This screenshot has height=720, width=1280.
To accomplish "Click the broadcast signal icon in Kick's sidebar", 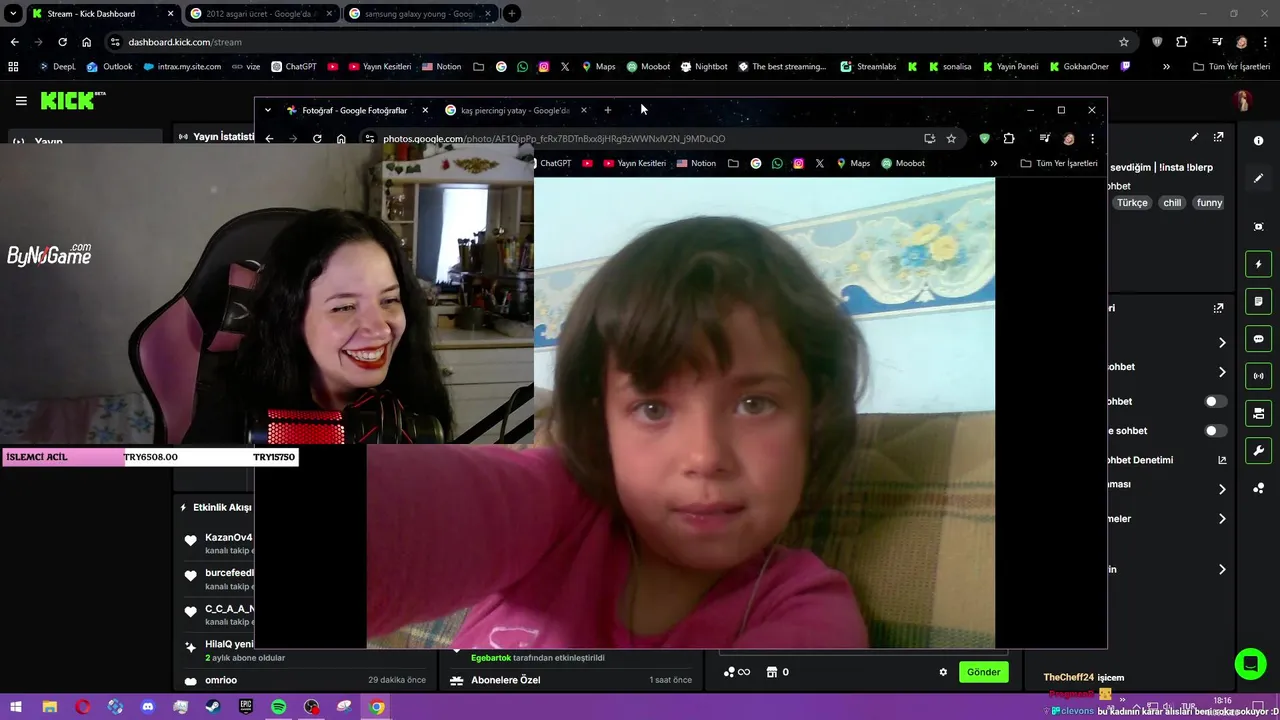I will point(1258,376).
